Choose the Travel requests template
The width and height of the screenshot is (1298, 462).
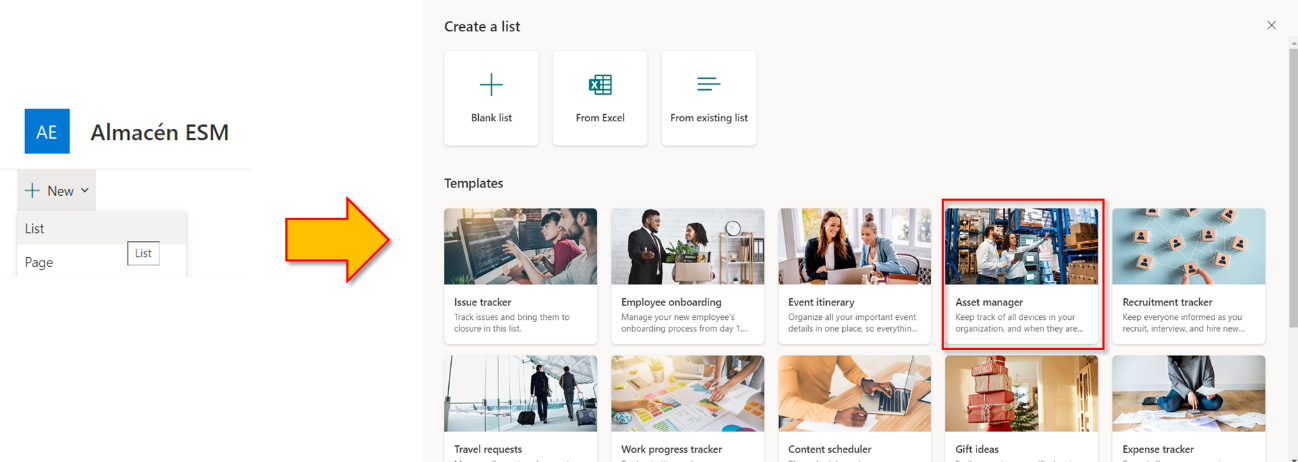click(x=520, y=409)
